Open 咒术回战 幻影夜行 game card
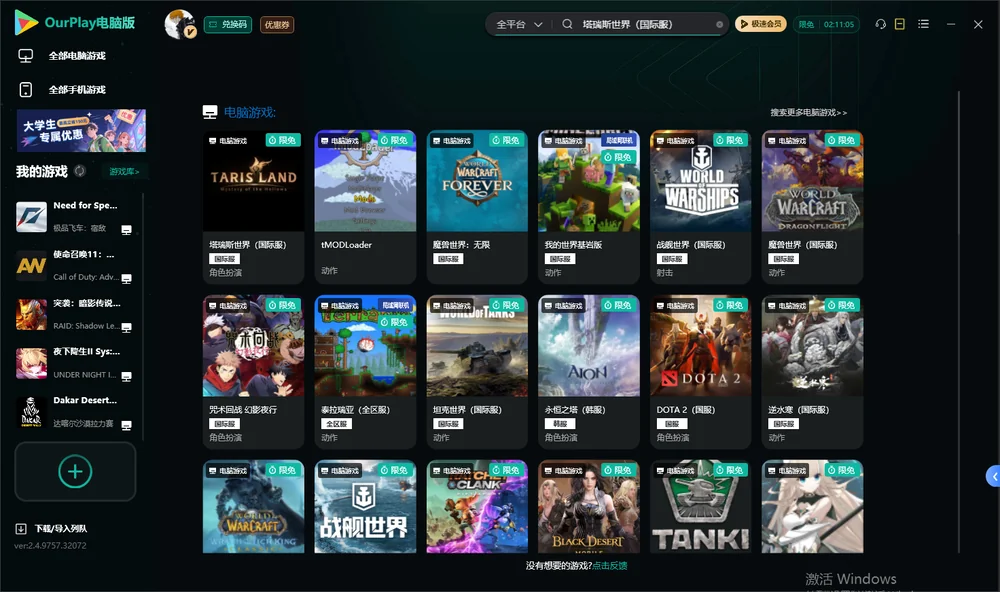The image size is (1000, 592). (253, 372)
